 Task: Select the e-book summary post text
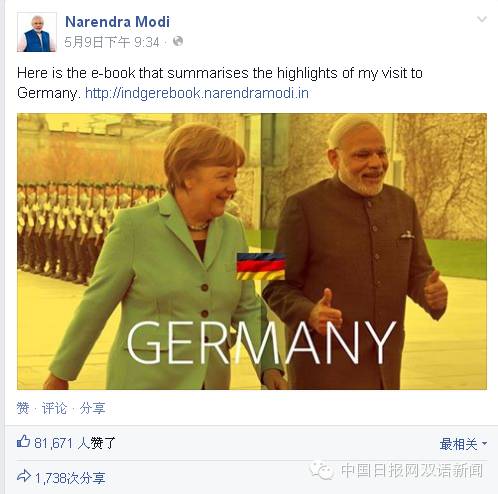pos(220,83)
